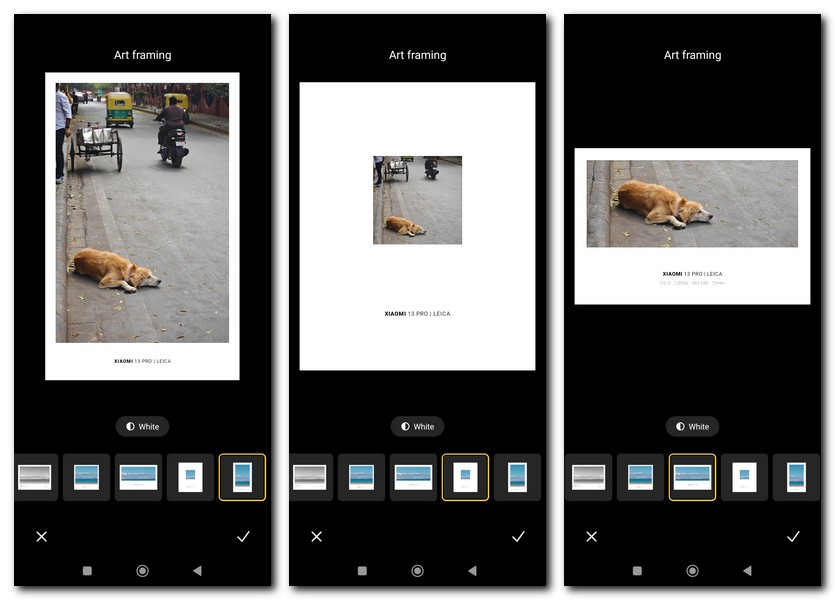
Task: Confirm with checkmark on the middle screen
Action: [x=518, y=537]
